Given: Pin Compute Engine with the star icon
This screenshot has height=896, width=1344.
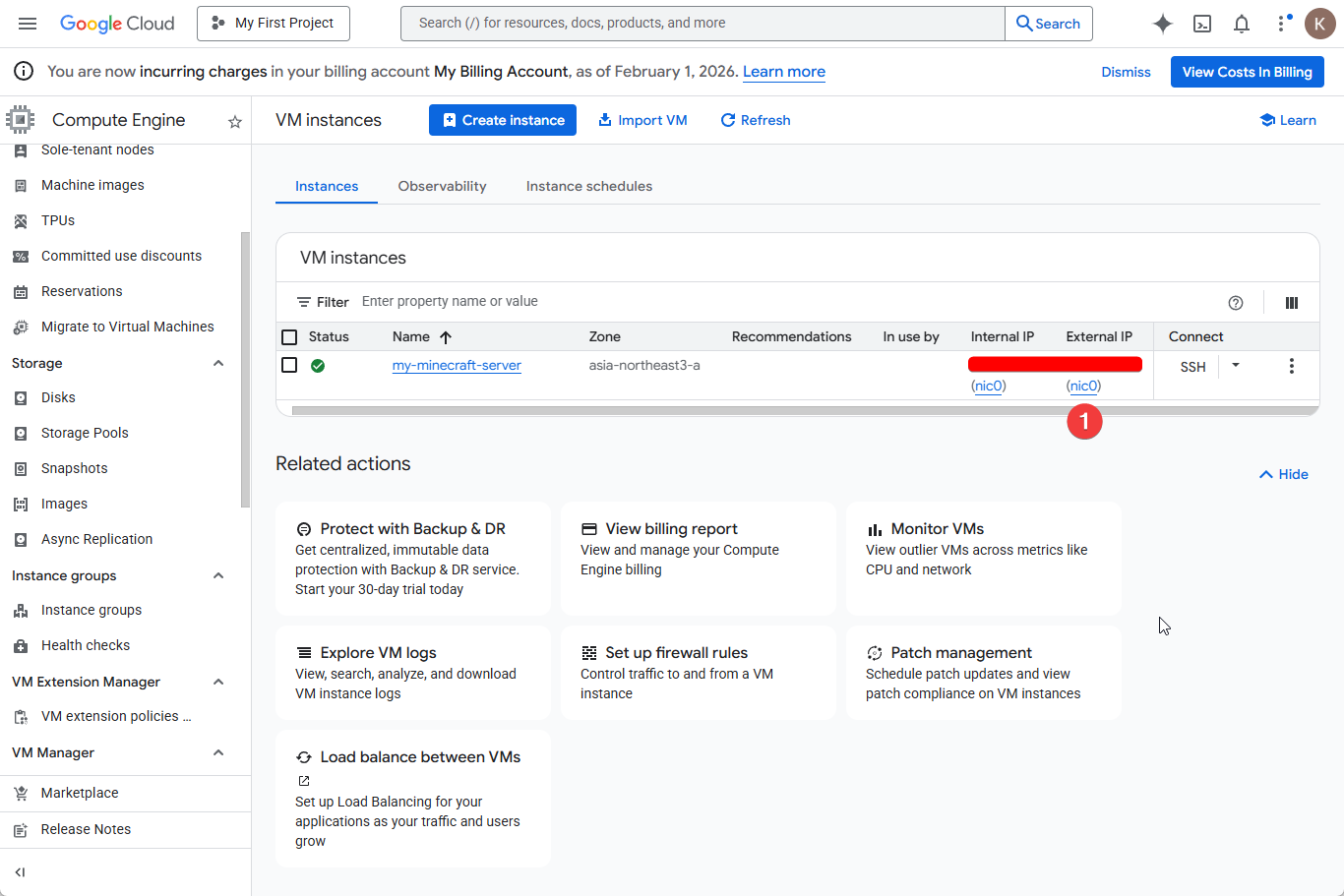Looking at the screenshot, I should click(235, 121).
